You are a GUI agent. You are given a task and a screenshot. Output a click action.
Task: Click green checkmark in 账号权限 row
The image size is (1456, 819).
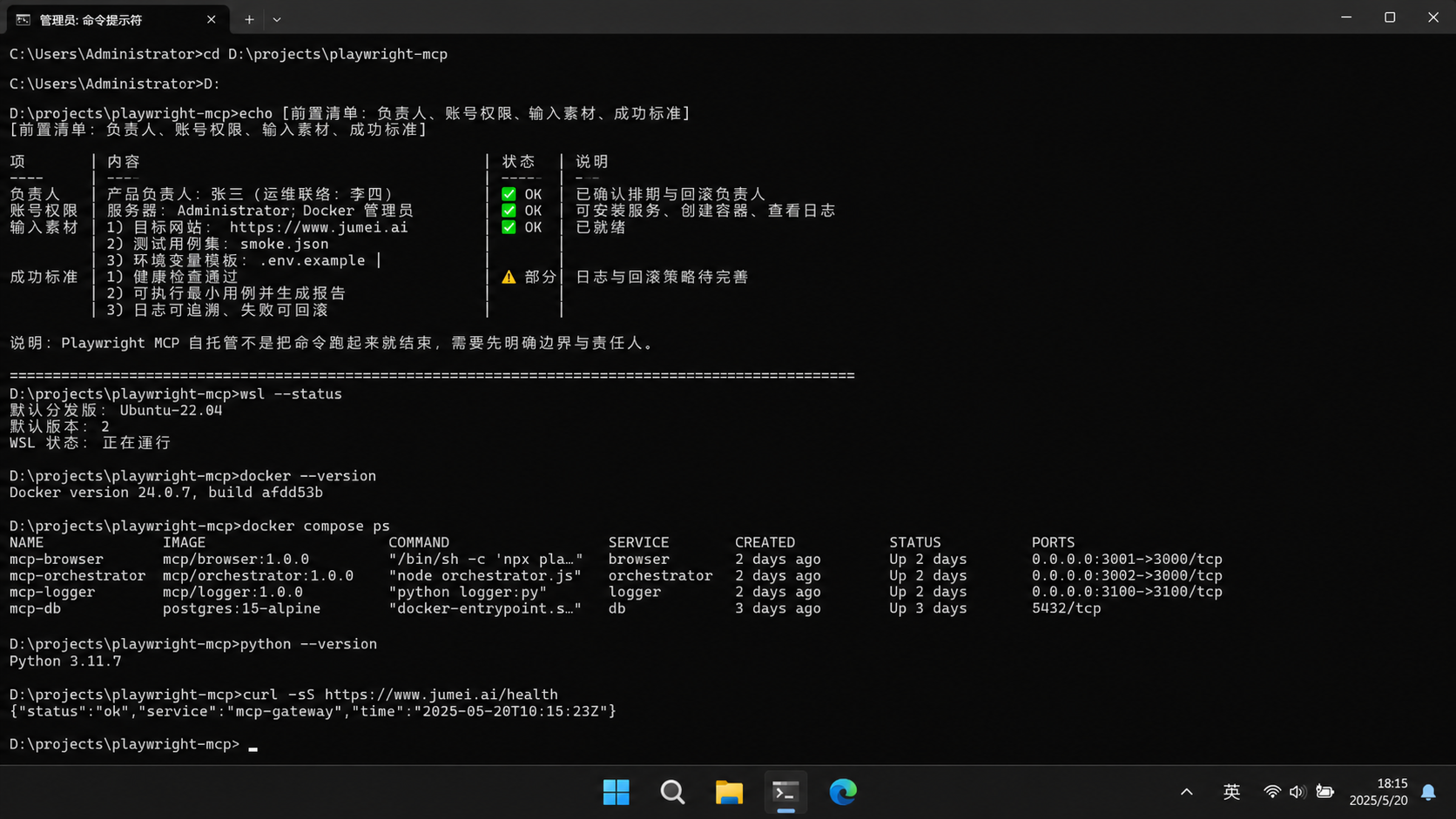[509, 211]
